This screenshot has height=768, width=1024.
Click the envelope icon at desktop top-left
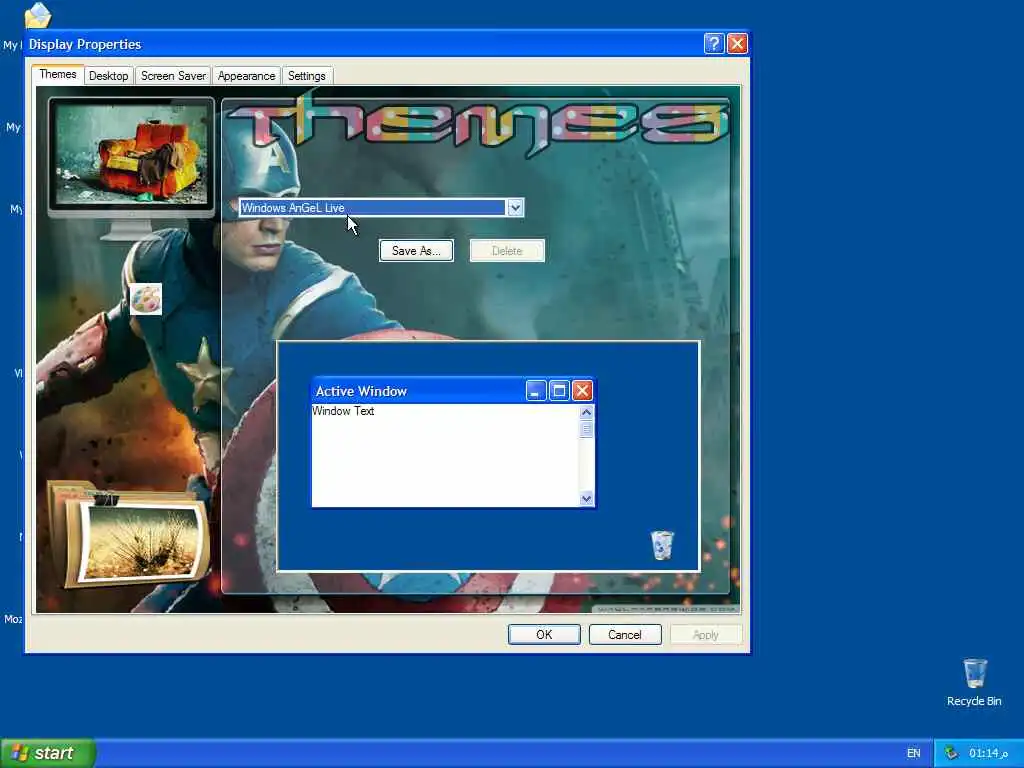38,16
